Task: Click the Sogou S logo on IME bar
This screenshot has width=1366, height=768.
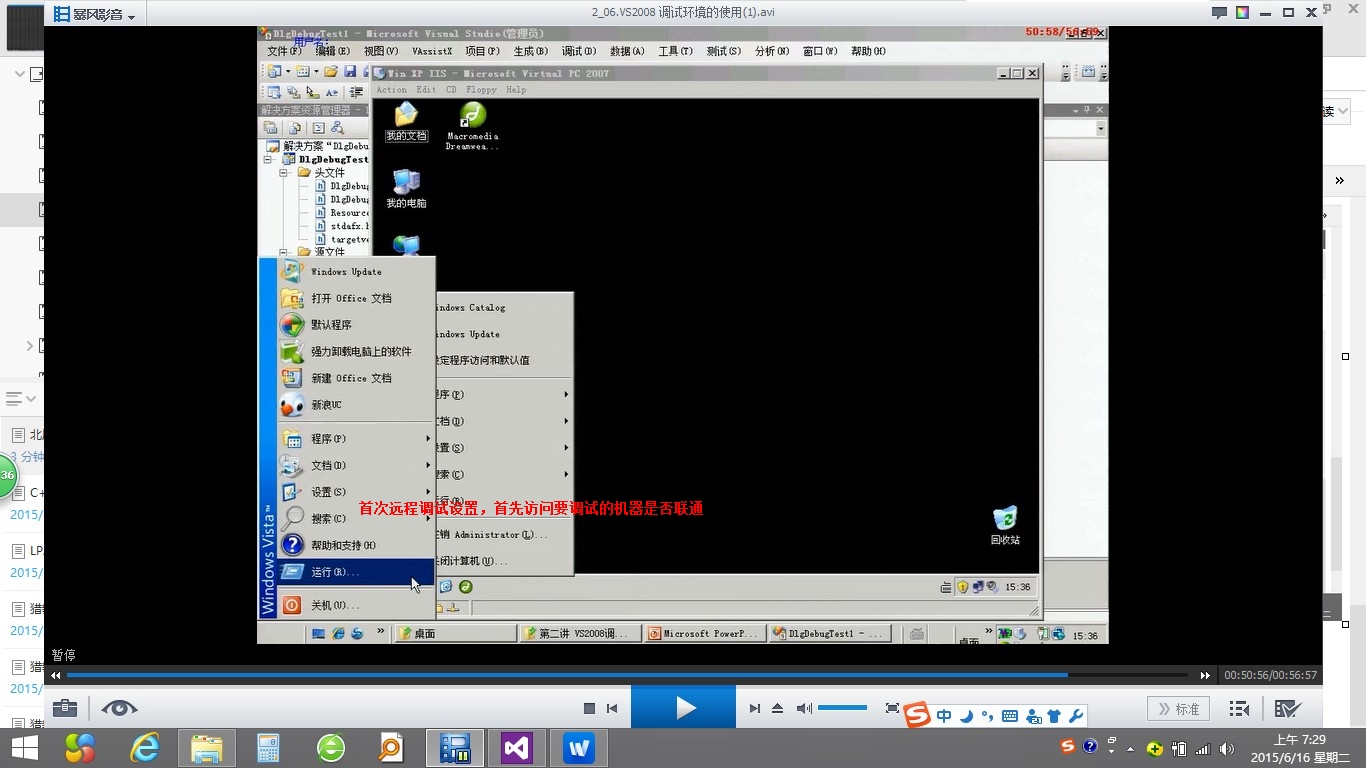Action: pos(917,716)
